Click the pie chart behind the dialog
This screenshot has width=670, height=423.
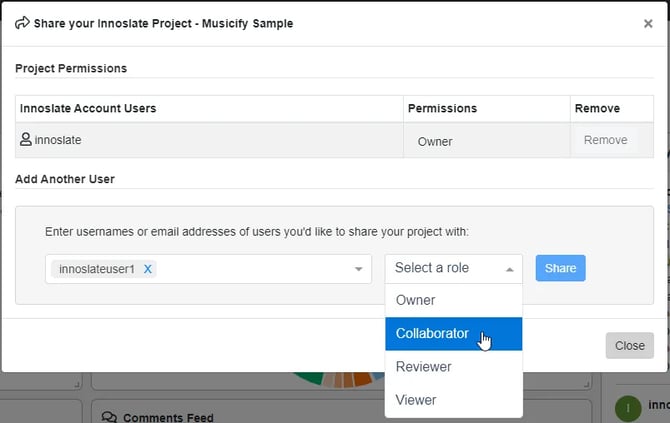(338, 379)
